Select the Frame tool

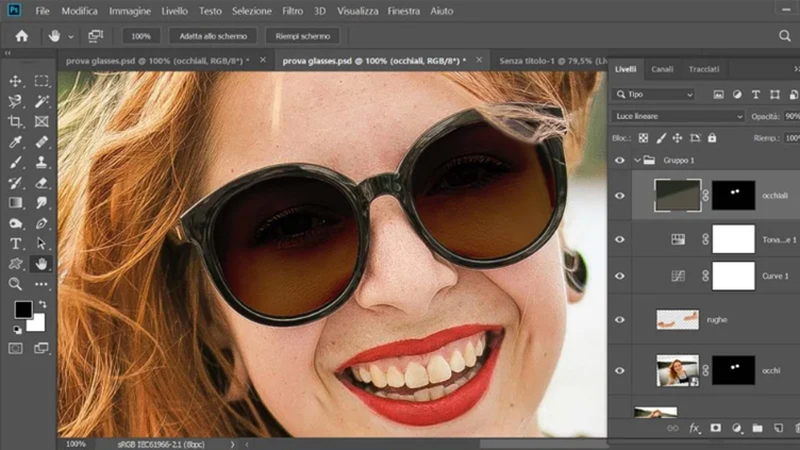pos(41,121)
